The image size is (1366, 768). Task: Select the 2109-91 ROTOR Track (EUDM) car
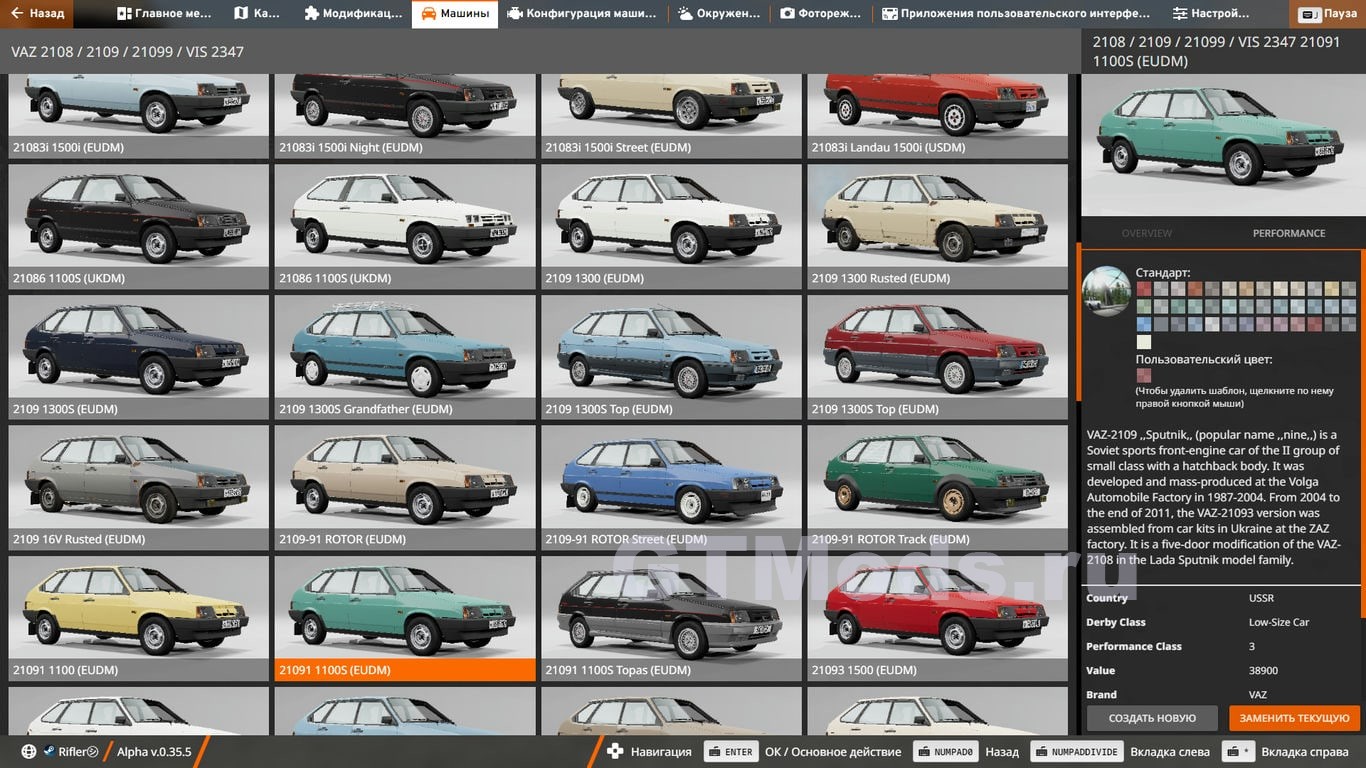click(937, 488)
